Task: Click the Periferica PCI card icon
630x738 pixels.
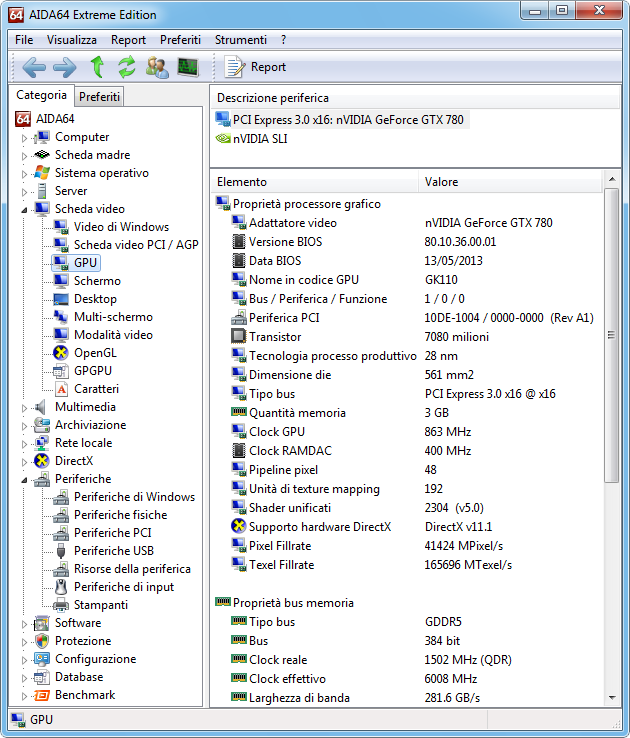Action: [239, 317]
